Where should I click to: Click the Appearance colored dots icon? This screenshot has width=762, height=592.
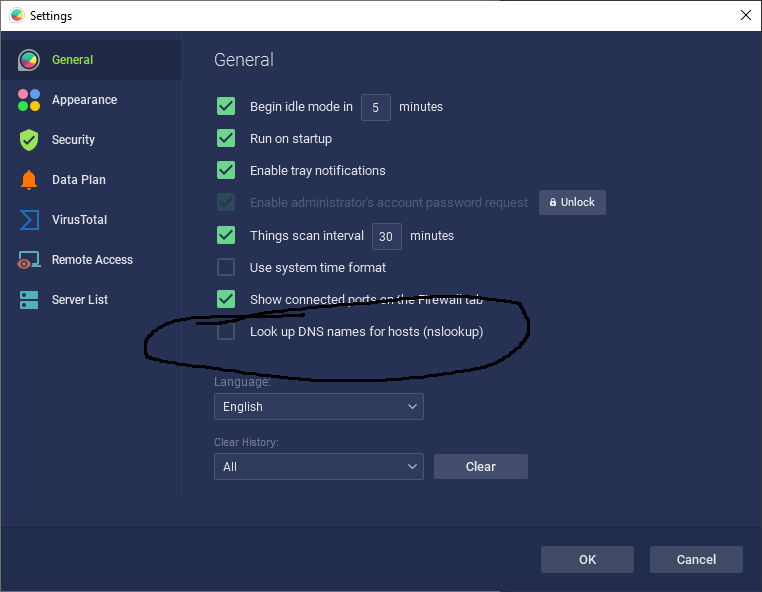pos(29,100)
